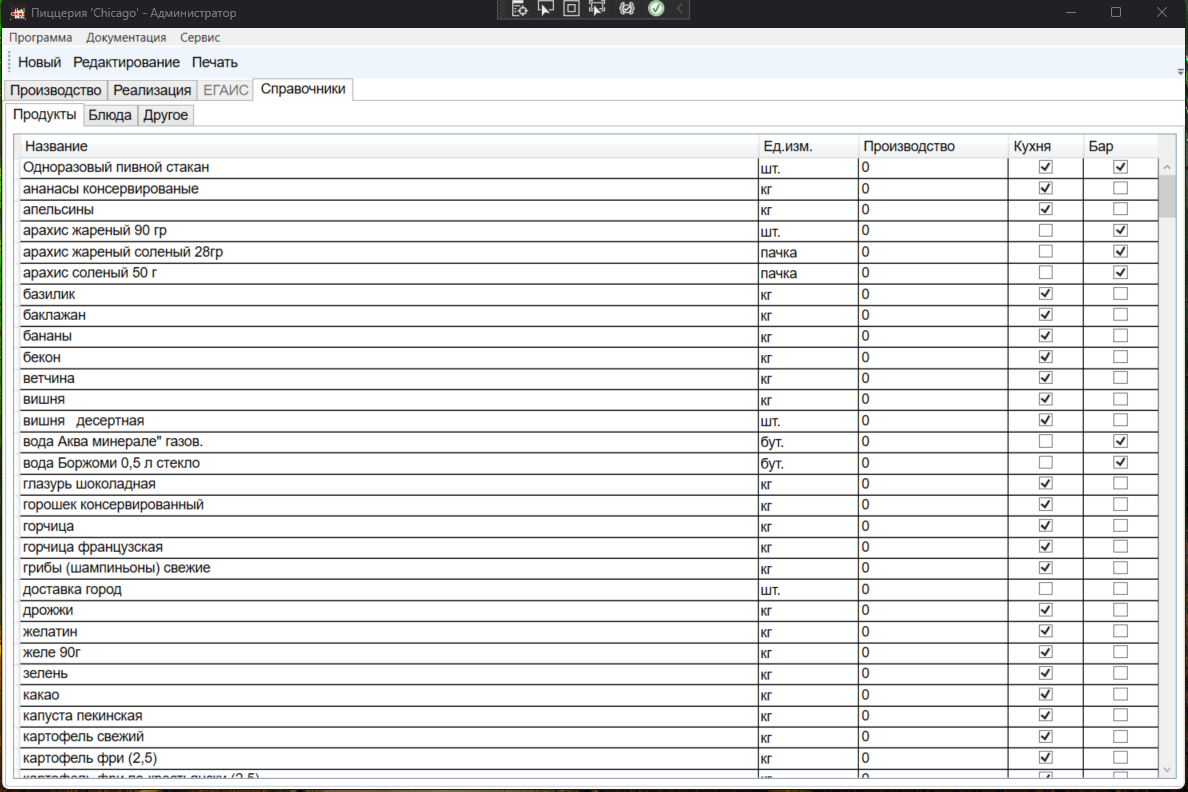The width and height of the screenshot is (1188, 792).
Task: Select the row апельсины
Action: coord(589,210)
